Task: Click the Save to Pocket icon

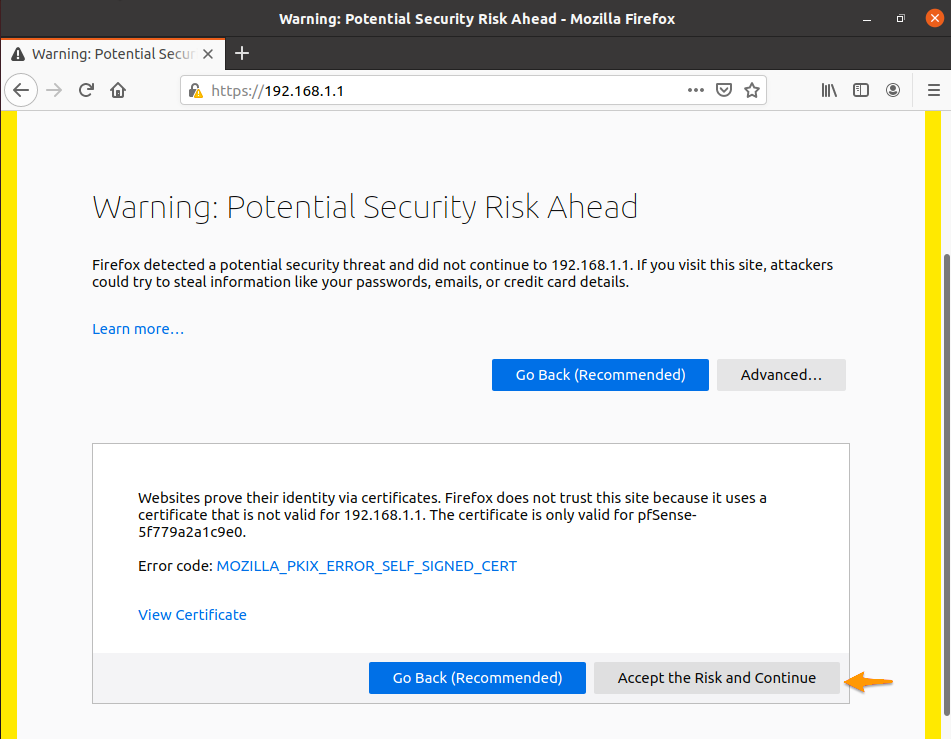Action: [x=724, y=90]
